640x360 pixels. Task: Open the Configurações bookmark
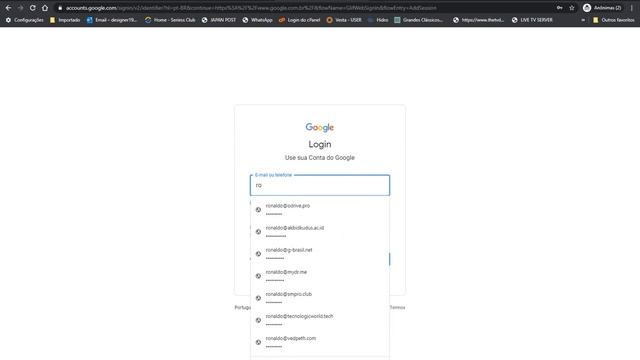(x=24, y=20)
